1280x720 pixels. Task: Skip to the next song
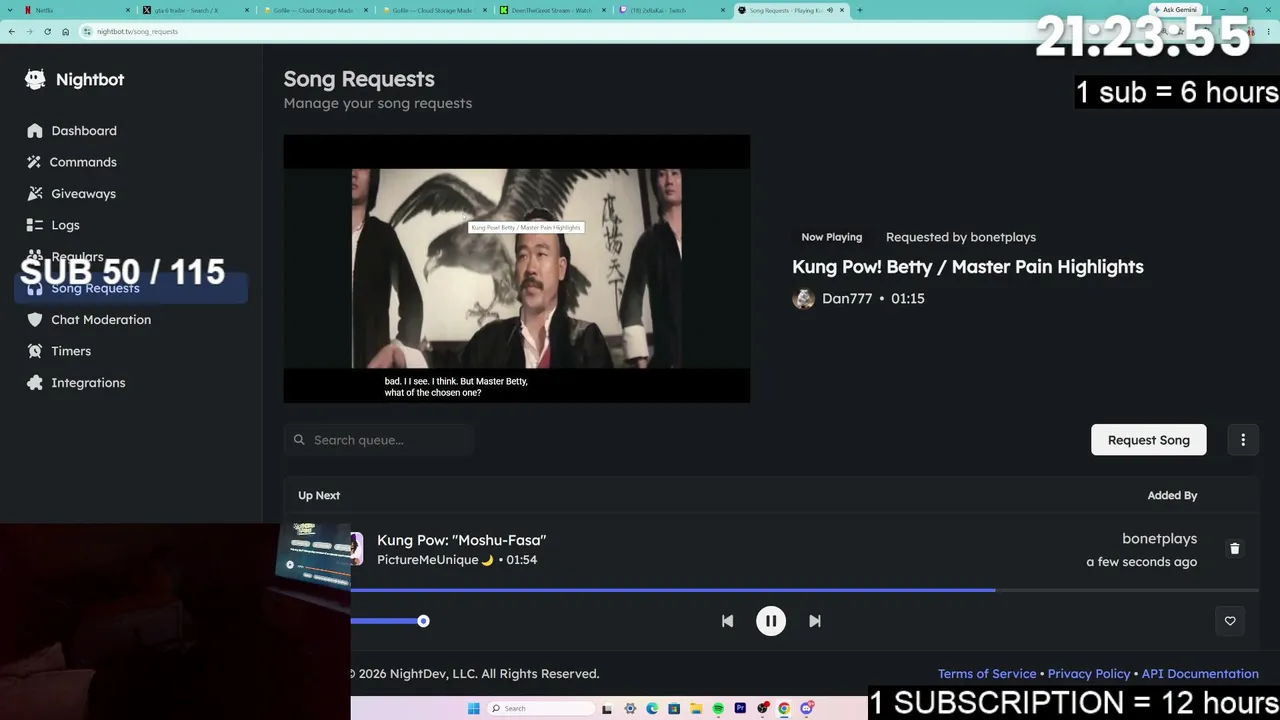(x=815, y=621)
